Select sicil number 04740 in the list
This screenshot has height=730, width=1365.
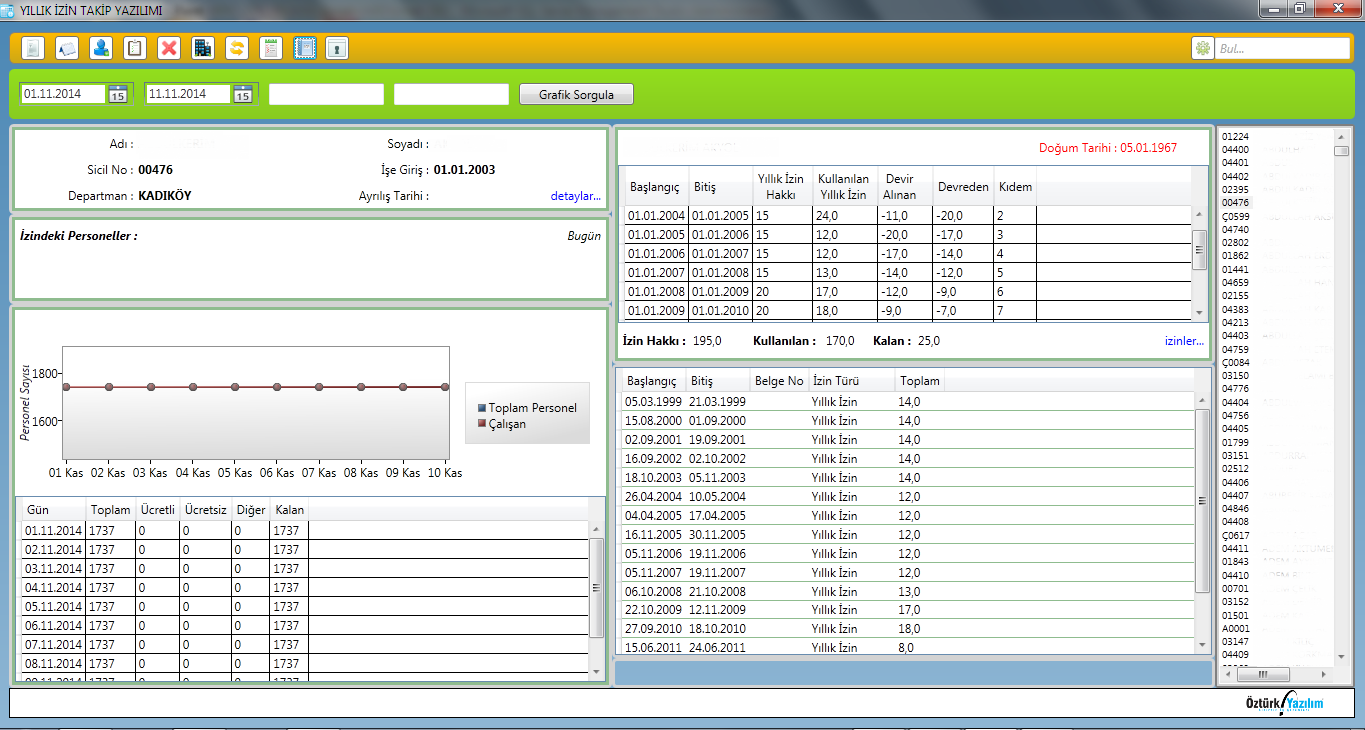coord(1235,229)
